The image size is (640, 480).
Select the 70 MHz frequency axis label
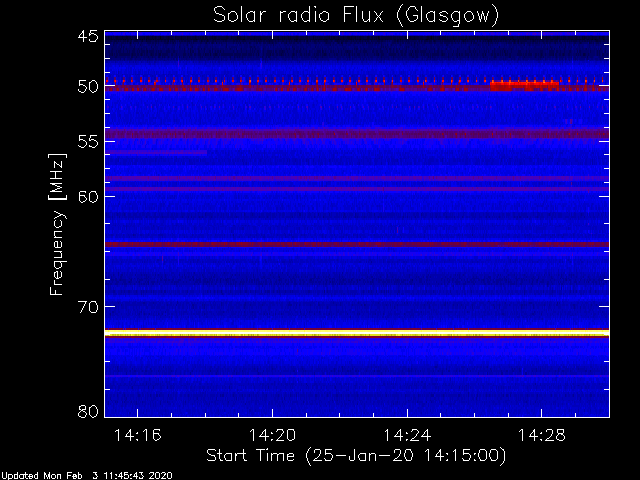coord(88,307)
